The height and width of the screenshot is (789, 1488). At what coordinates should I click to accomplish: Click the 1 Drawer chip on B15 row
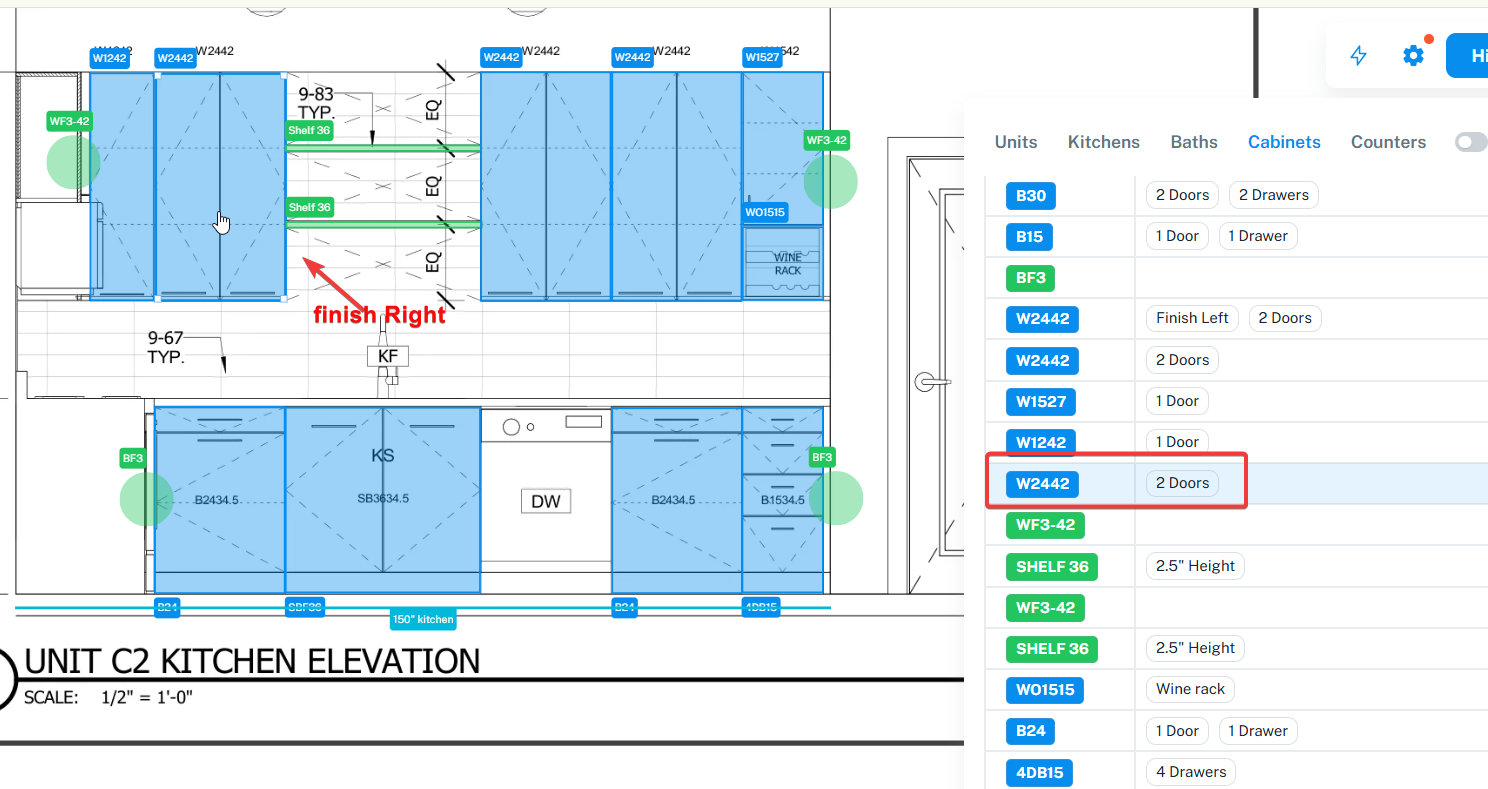click(1258, 236)
